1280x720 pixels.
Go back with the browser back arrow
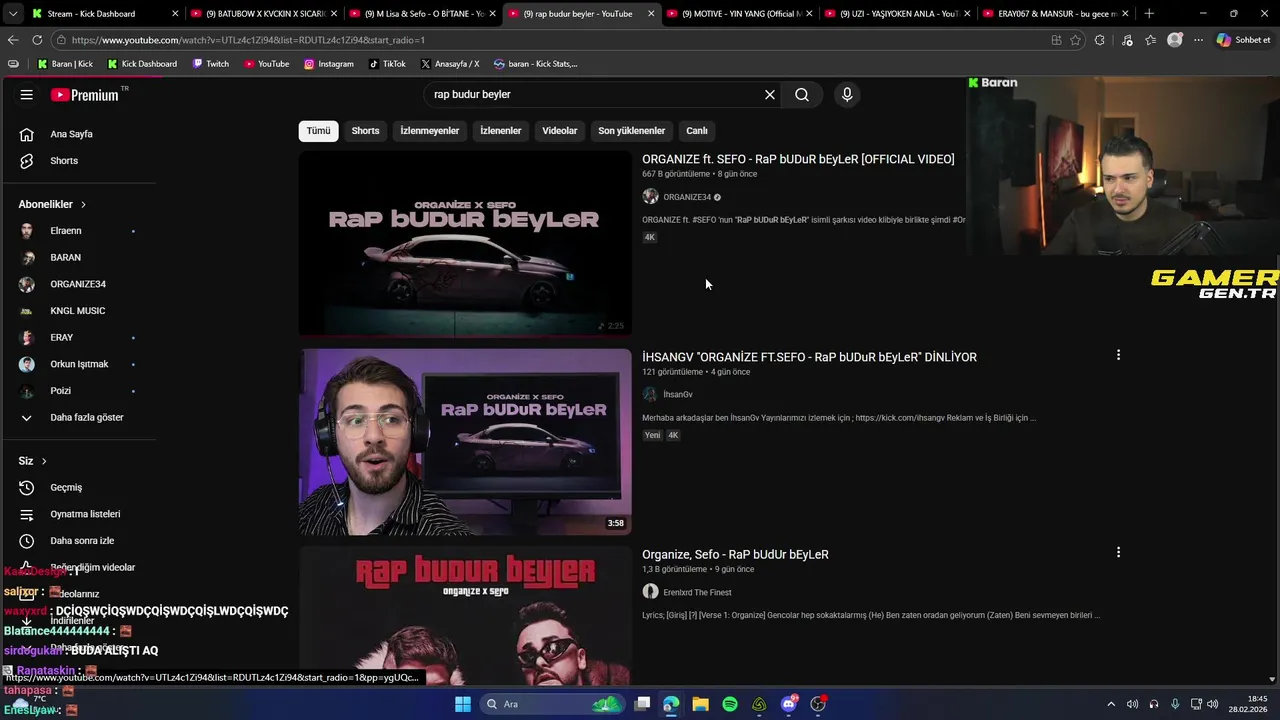(x=13, y=40)
